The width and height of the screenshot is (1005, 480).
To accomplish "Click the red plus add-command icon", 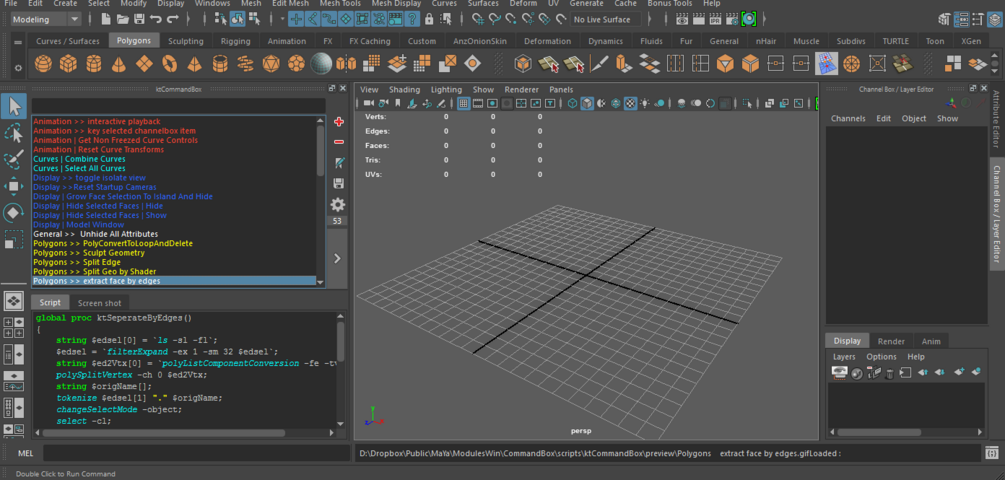I will [x=338, y=121].
